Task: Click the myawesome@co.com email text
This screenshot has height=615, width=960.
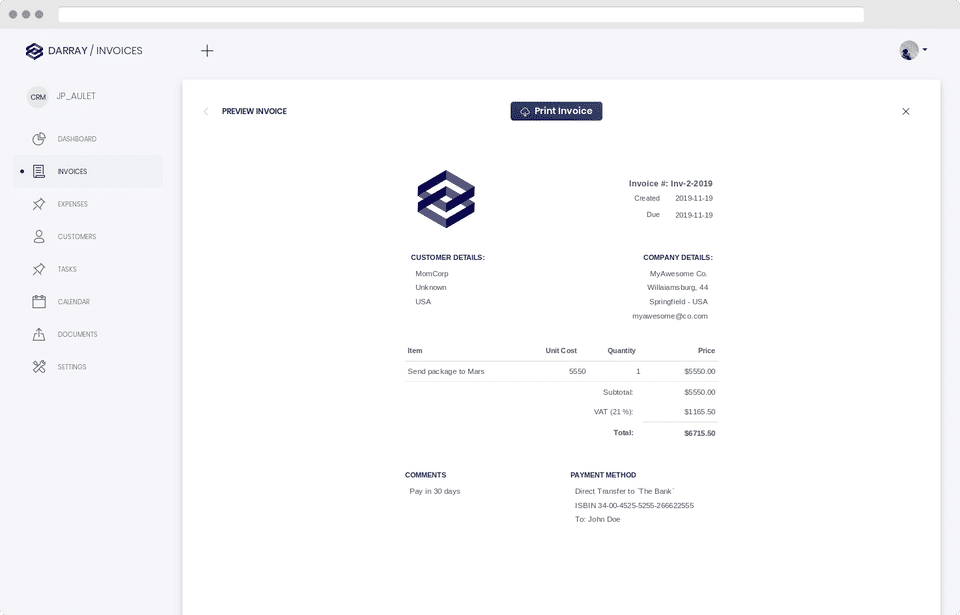Action: click(x=670, y=316)
